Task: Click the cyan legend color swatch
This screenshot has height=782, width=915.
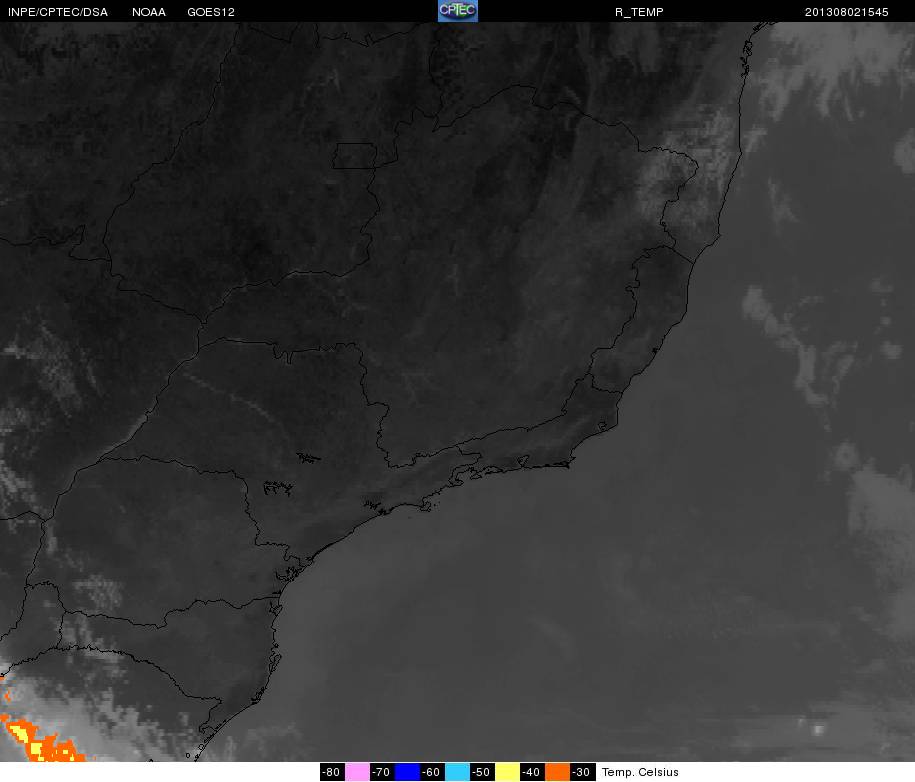Action: (457, 772)
